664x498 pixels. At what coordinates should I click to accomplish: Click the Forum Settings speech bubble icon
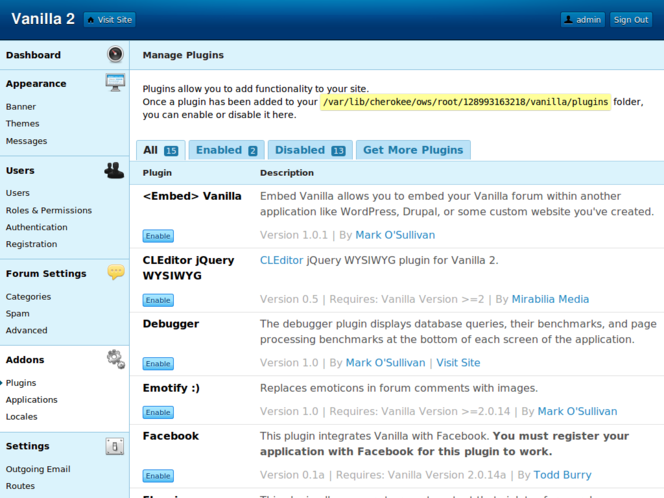[x=115, y=272]
